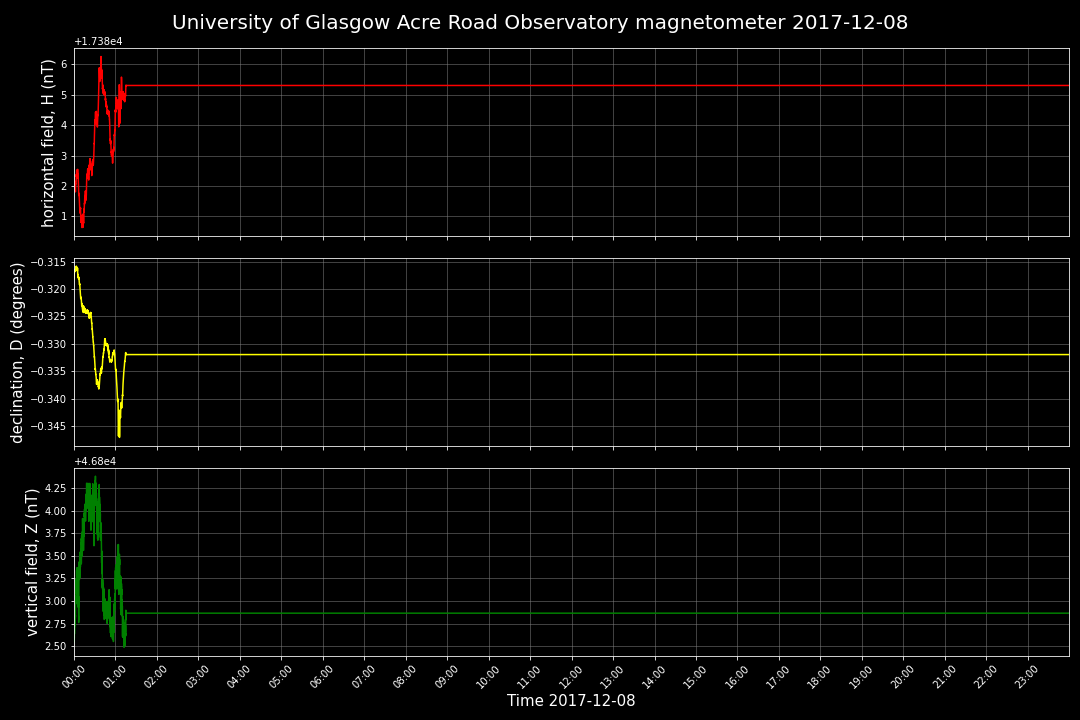Click the '03:00' time tick label

tap(198, 678)
